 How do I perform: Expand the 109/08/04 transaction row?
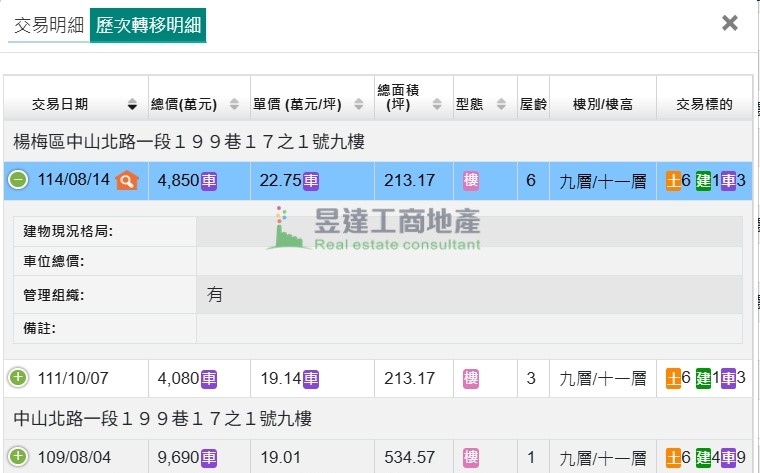click(x=18, y=457)
